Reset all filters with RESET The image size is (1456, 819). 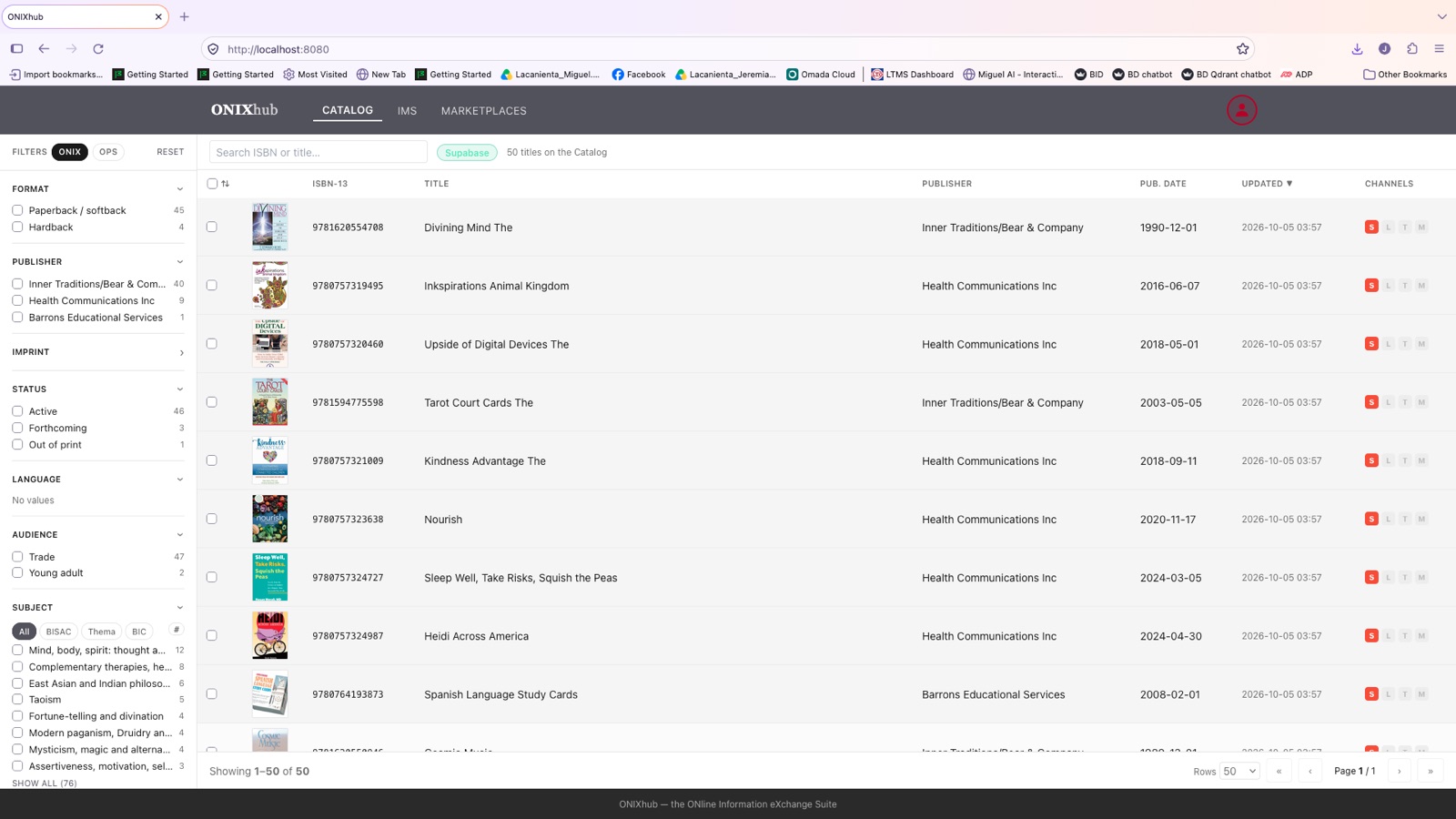[170, 152]
